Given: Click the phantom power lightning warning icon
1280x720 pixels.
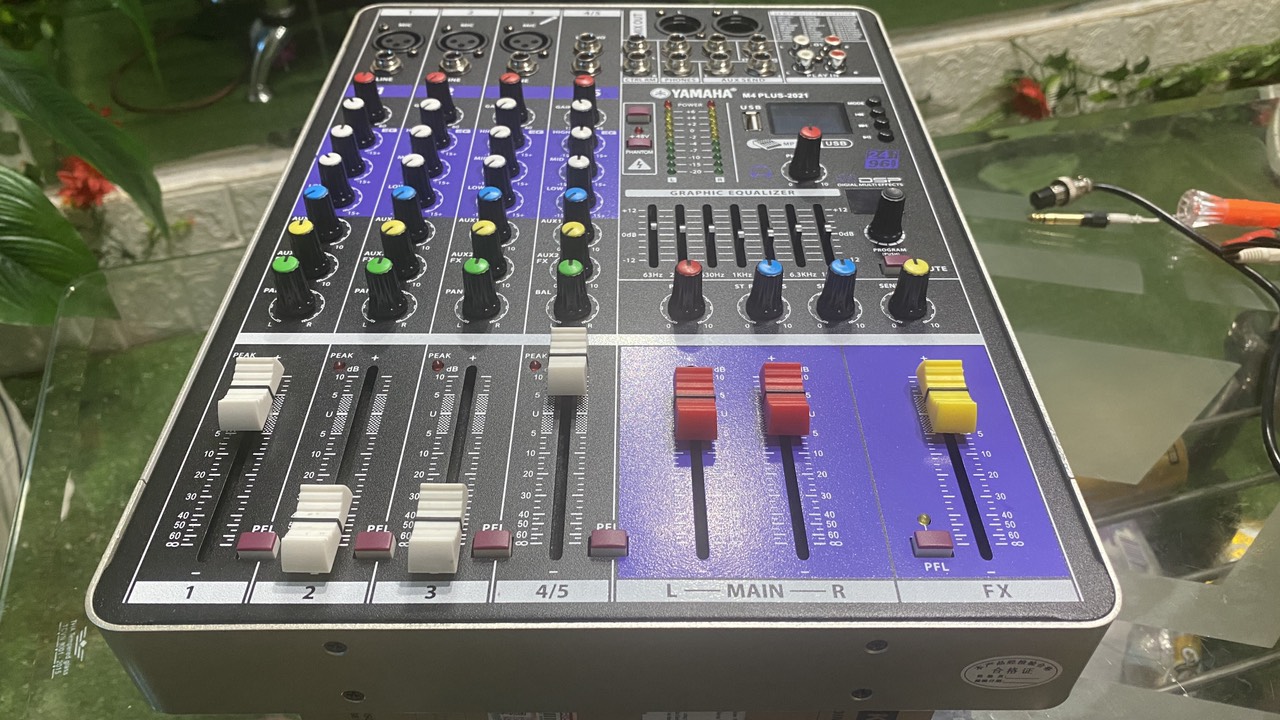Looking at the screenshot, I should 638,164.
